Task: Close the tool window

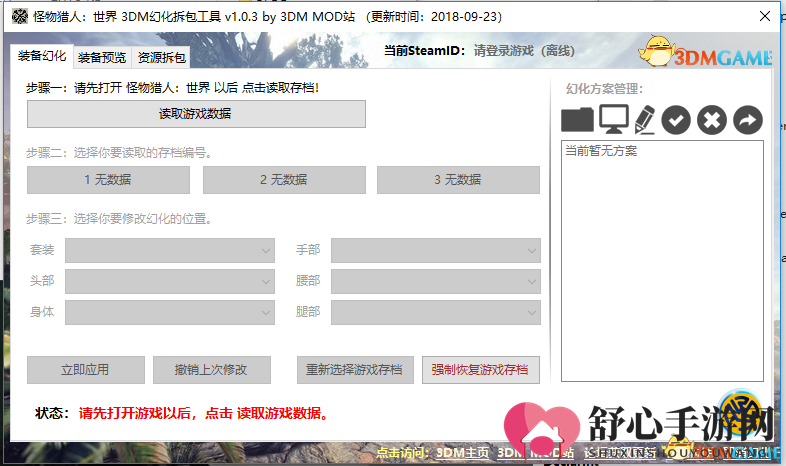Action: tap(765, 16)
